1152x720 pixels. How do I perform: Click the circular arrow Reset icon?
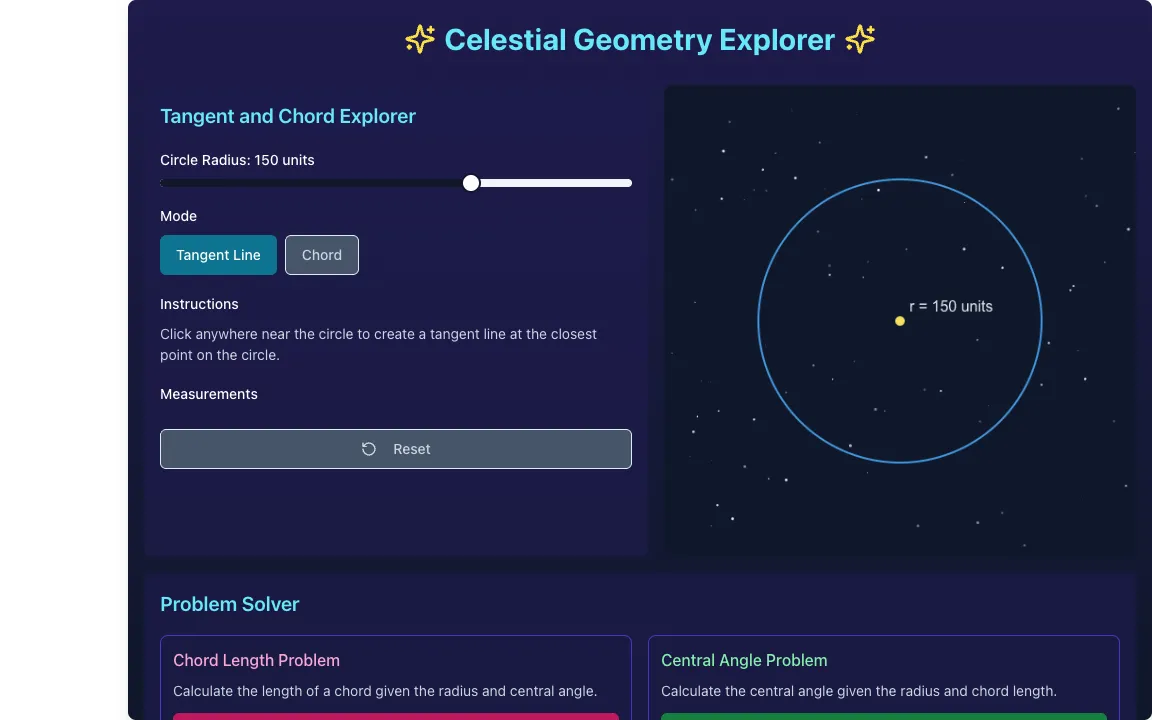coord(369,449)
